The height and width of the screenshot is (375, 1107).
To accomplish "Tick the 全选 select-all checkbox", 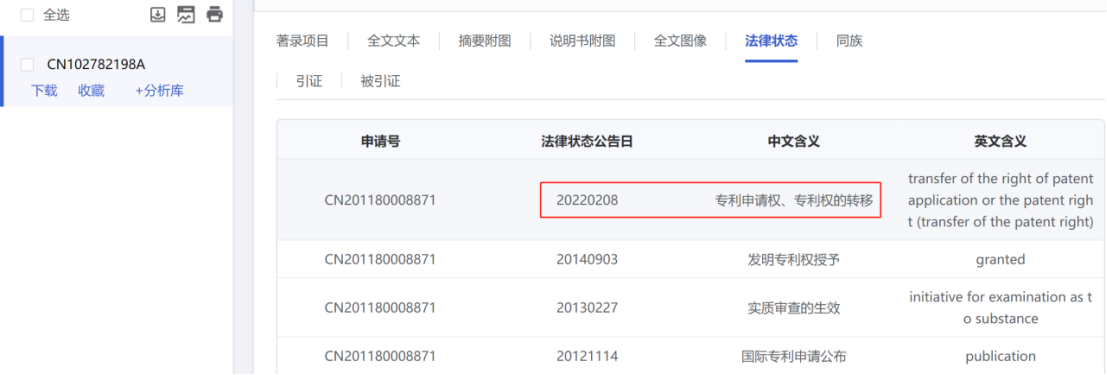I will pyautogui.click(x=28, y=15).
